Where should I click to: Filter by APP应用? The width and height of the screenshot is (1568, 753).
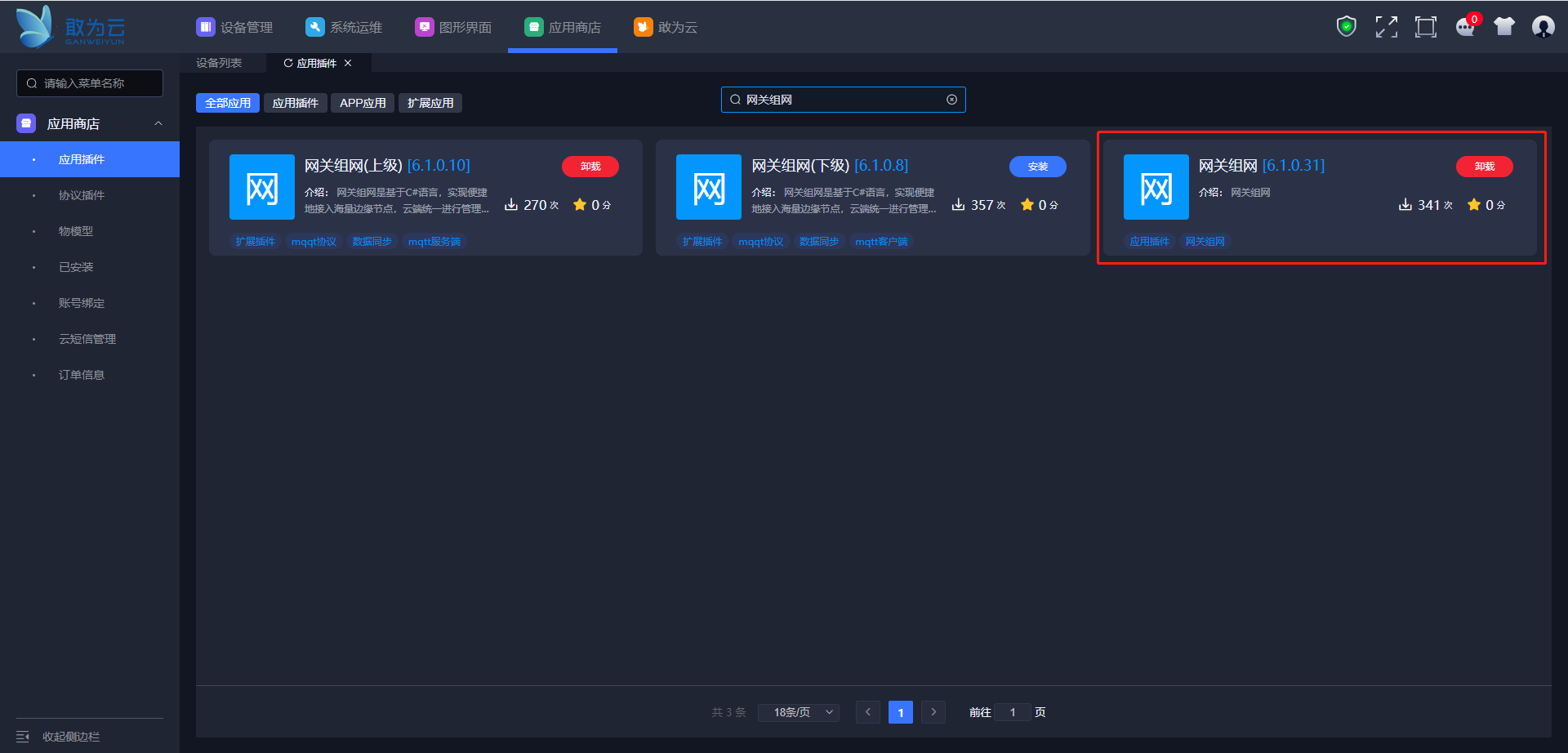(363, 103)
